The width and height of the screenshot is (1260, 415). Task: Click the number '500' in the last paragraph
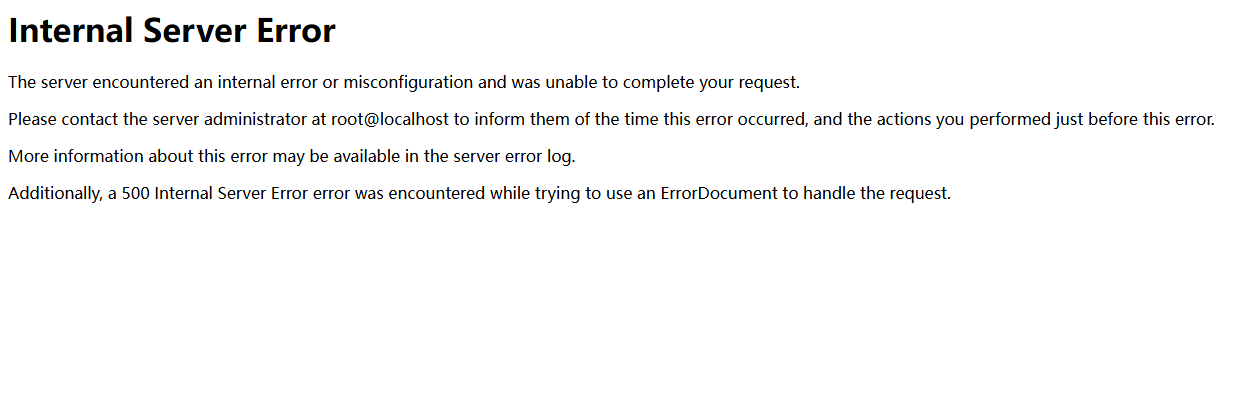point(136,194)
